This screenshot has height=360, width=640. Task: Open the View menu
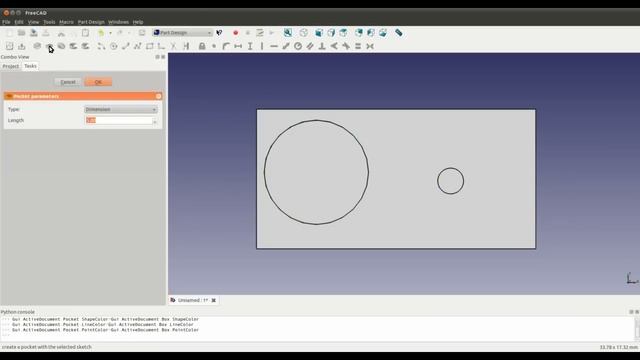33,22
